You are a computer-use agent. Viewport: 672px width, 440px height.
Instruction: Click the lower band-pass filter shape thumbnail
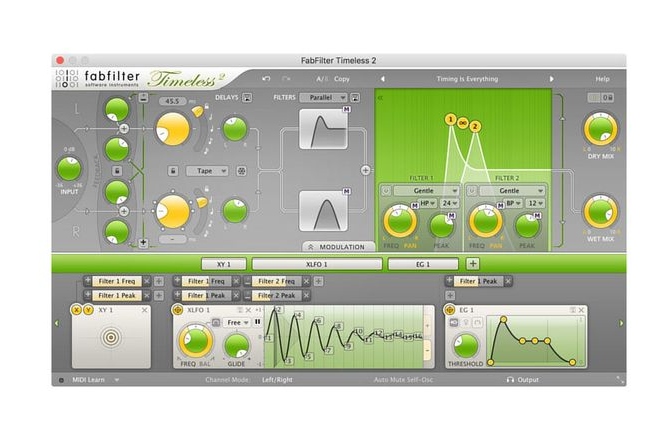(x=323, y=211)
